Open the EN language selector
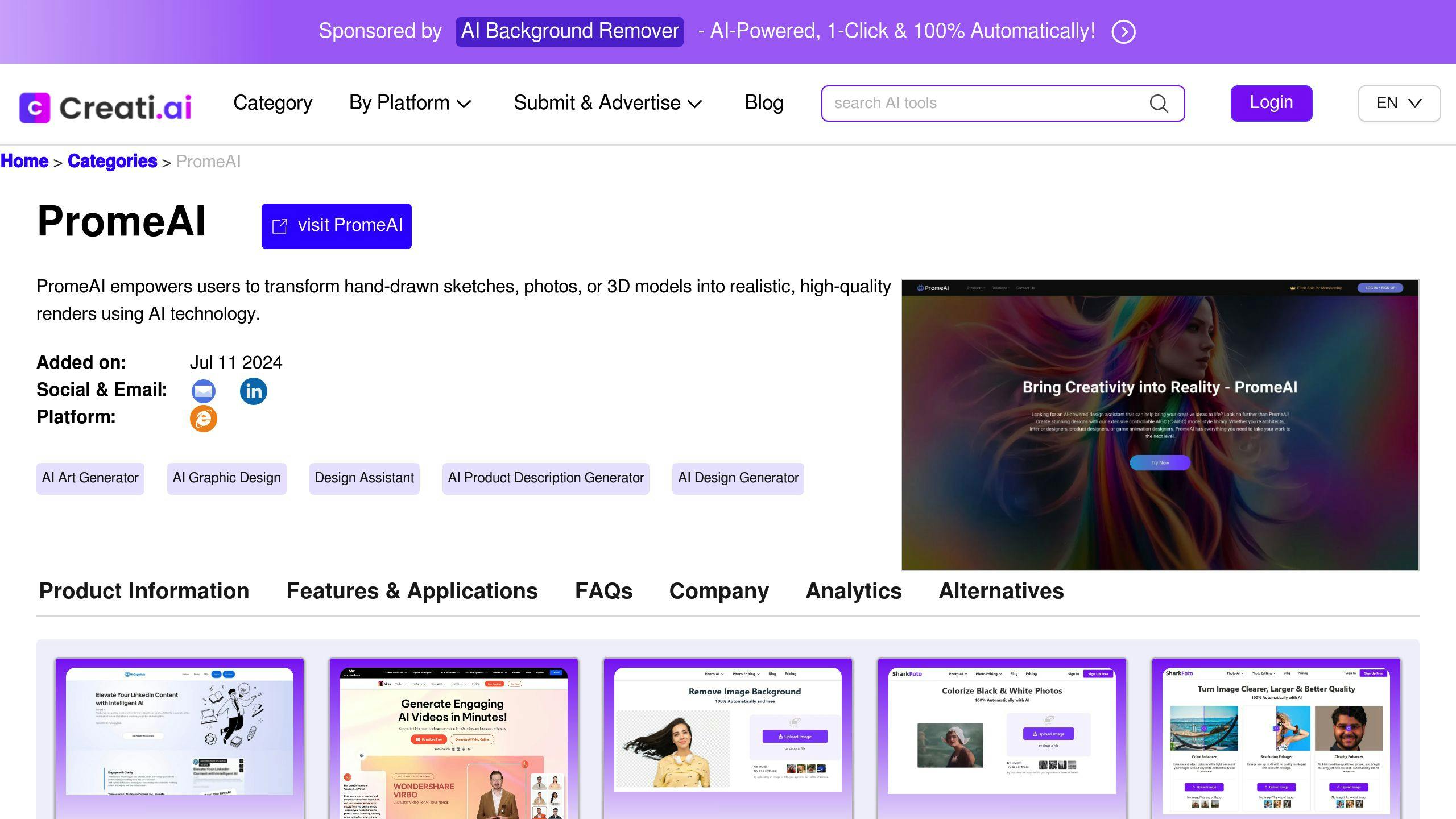 coord(1399,104)
